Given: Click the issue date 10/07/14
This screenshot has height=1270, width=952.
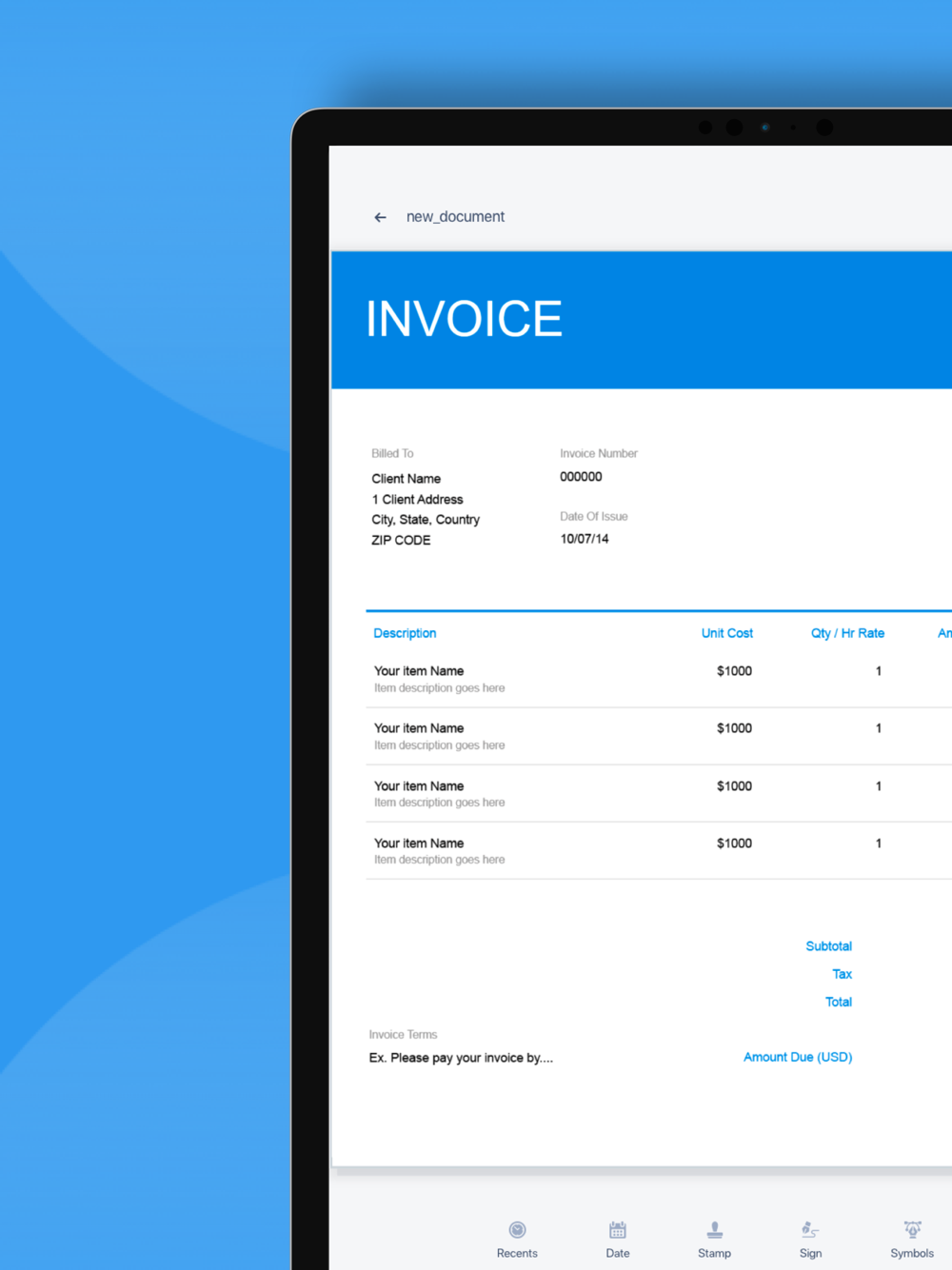Looking at the screenshot, I should tap(585, 539).
